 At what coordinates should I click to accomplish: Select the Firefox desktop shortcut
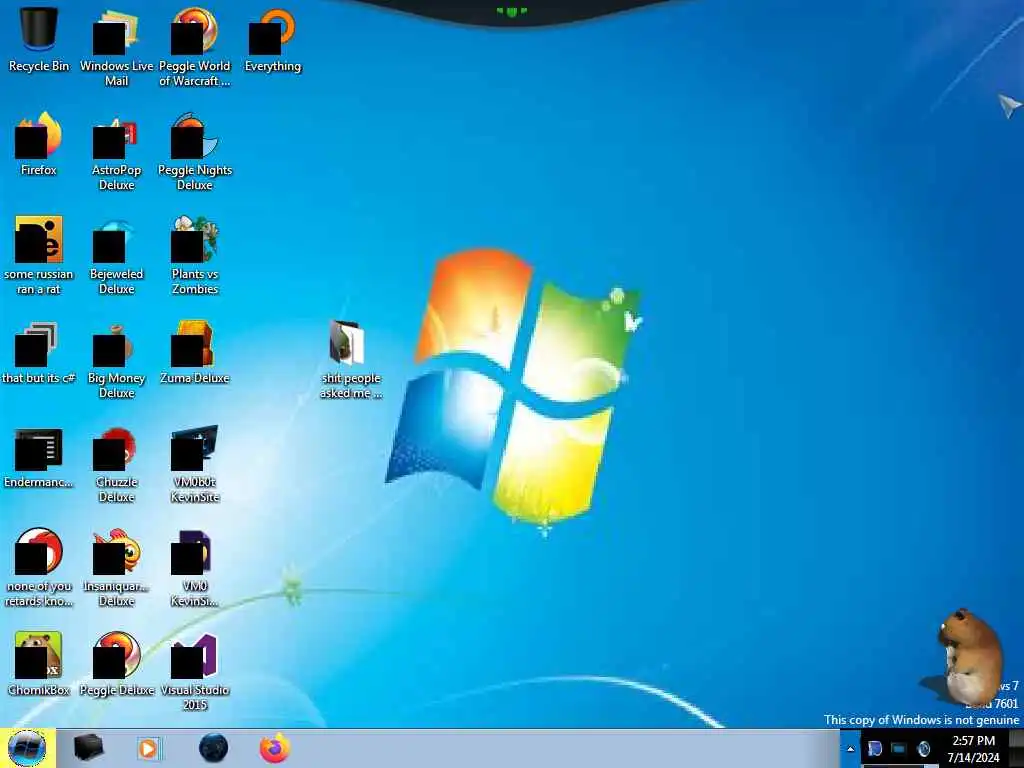39,144
